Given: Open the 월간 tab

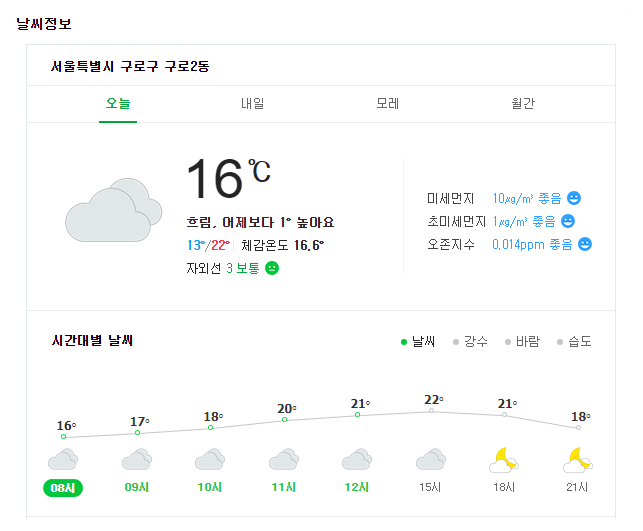Looking at the screenshot, I should pos(523,103).
